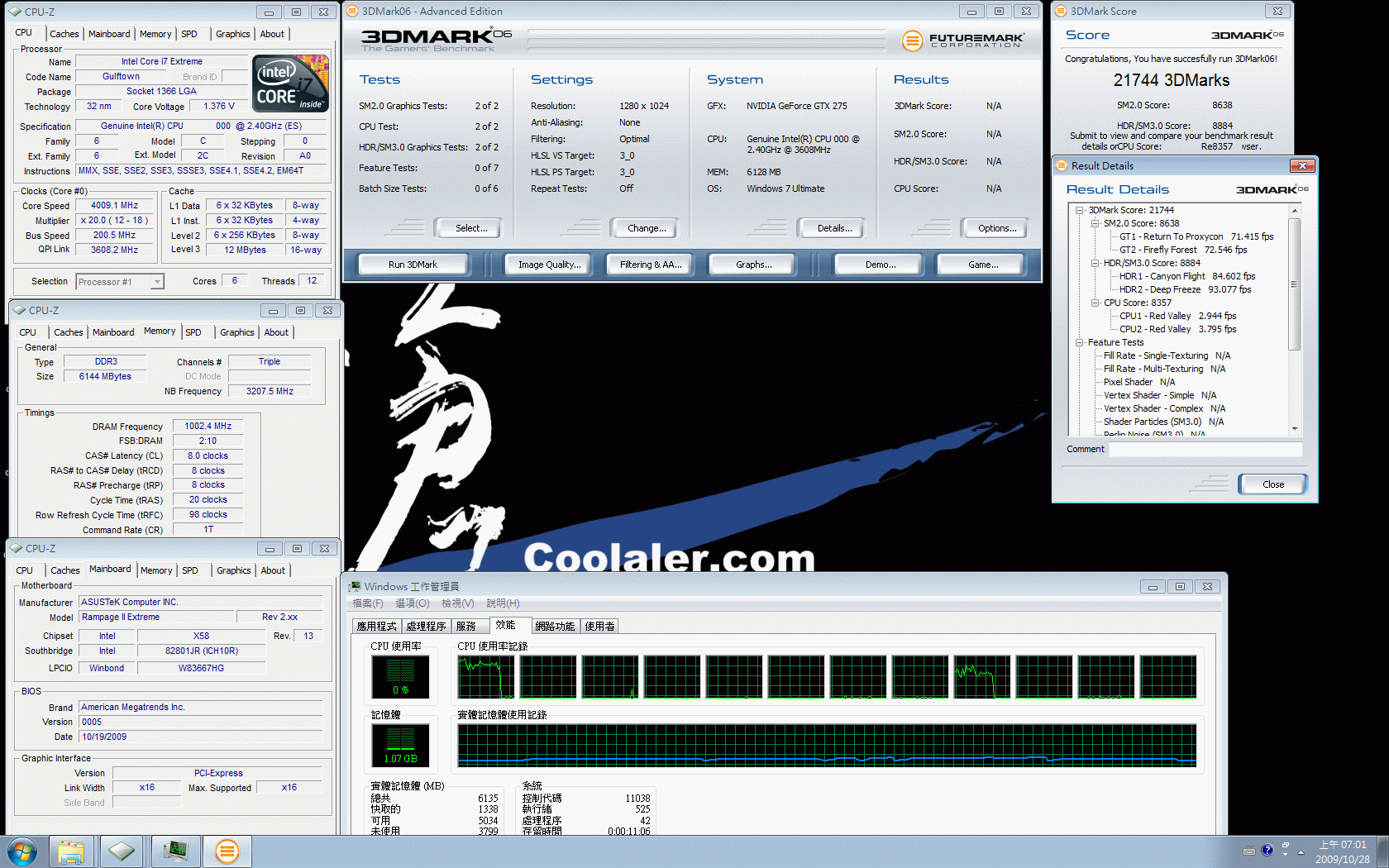Click the CPU-Z Memory window title icon

click(19, 311)
